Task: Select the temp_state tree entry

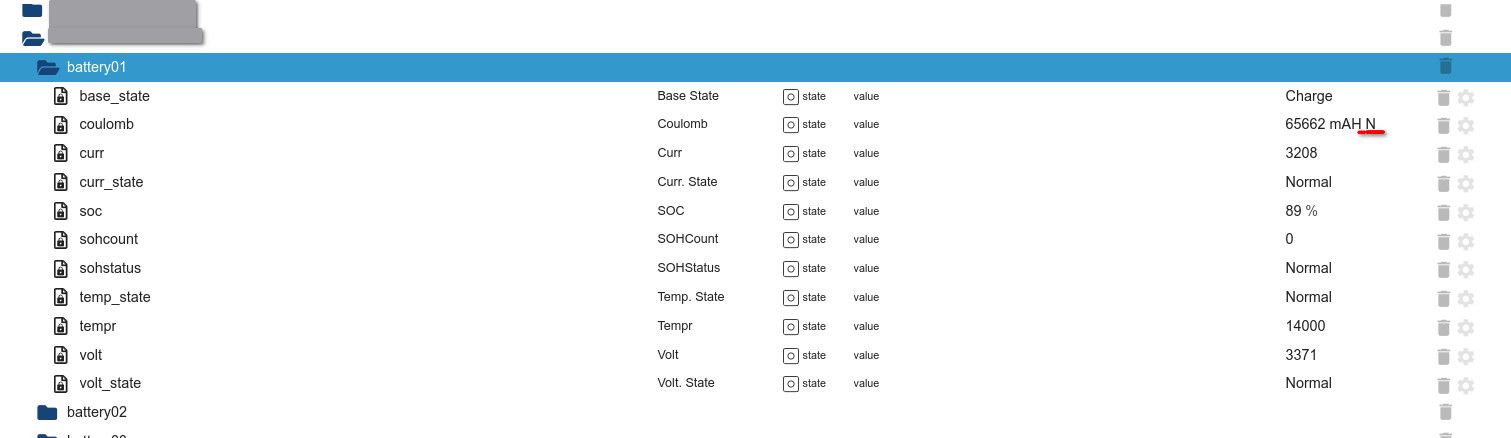Action: click(x=114, y=297)
